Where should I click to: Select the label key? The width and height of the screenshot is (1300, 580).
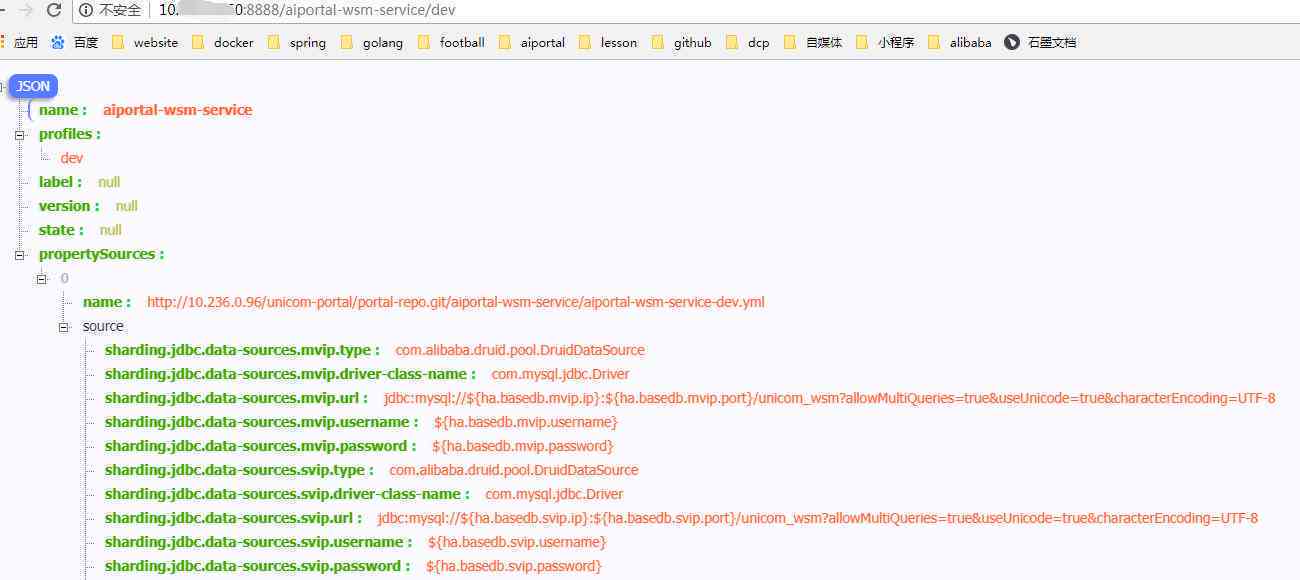pyautogui.click(x=60, y=182)
